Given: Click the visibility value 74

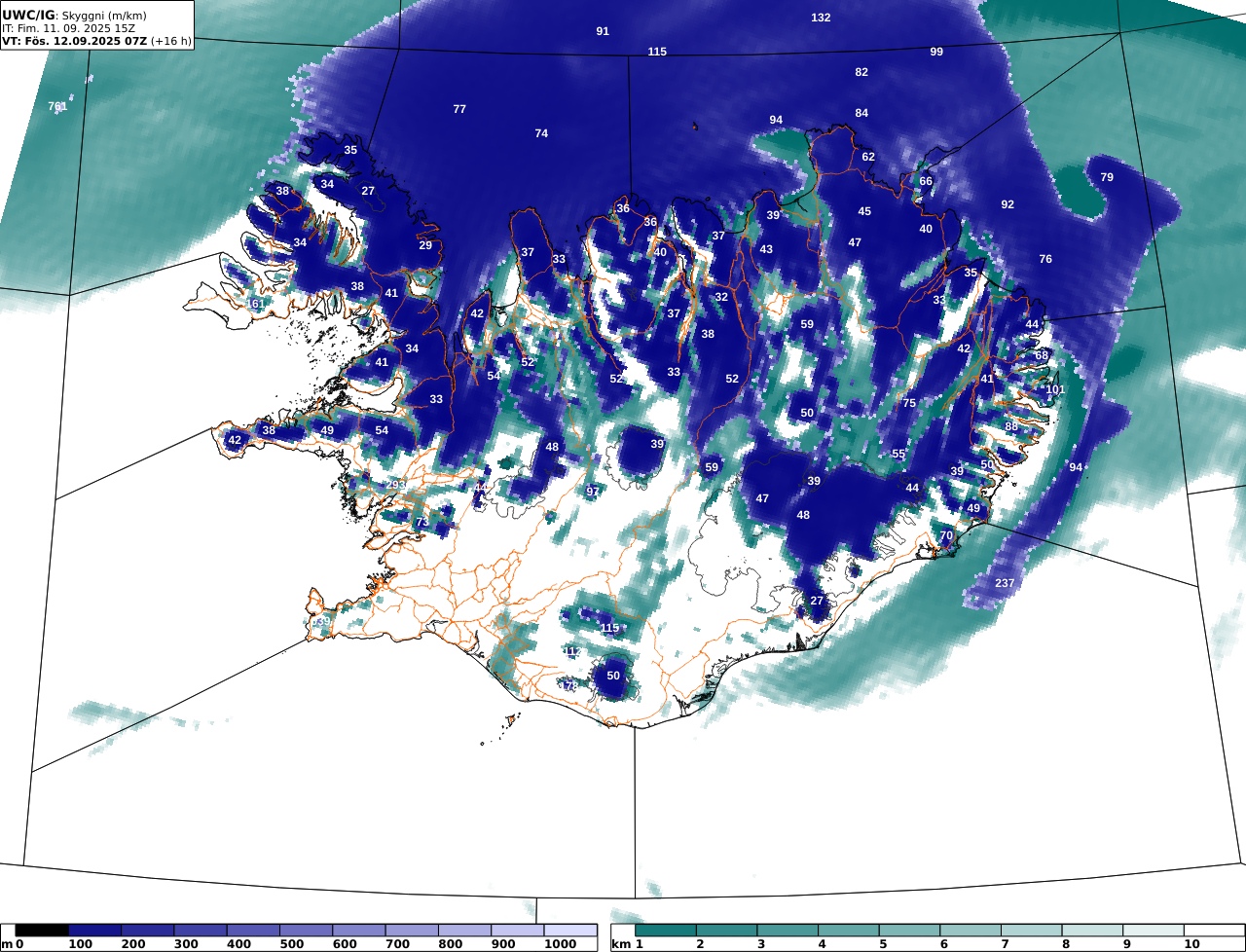Looking at the screenshot, I should coord(541,133).
